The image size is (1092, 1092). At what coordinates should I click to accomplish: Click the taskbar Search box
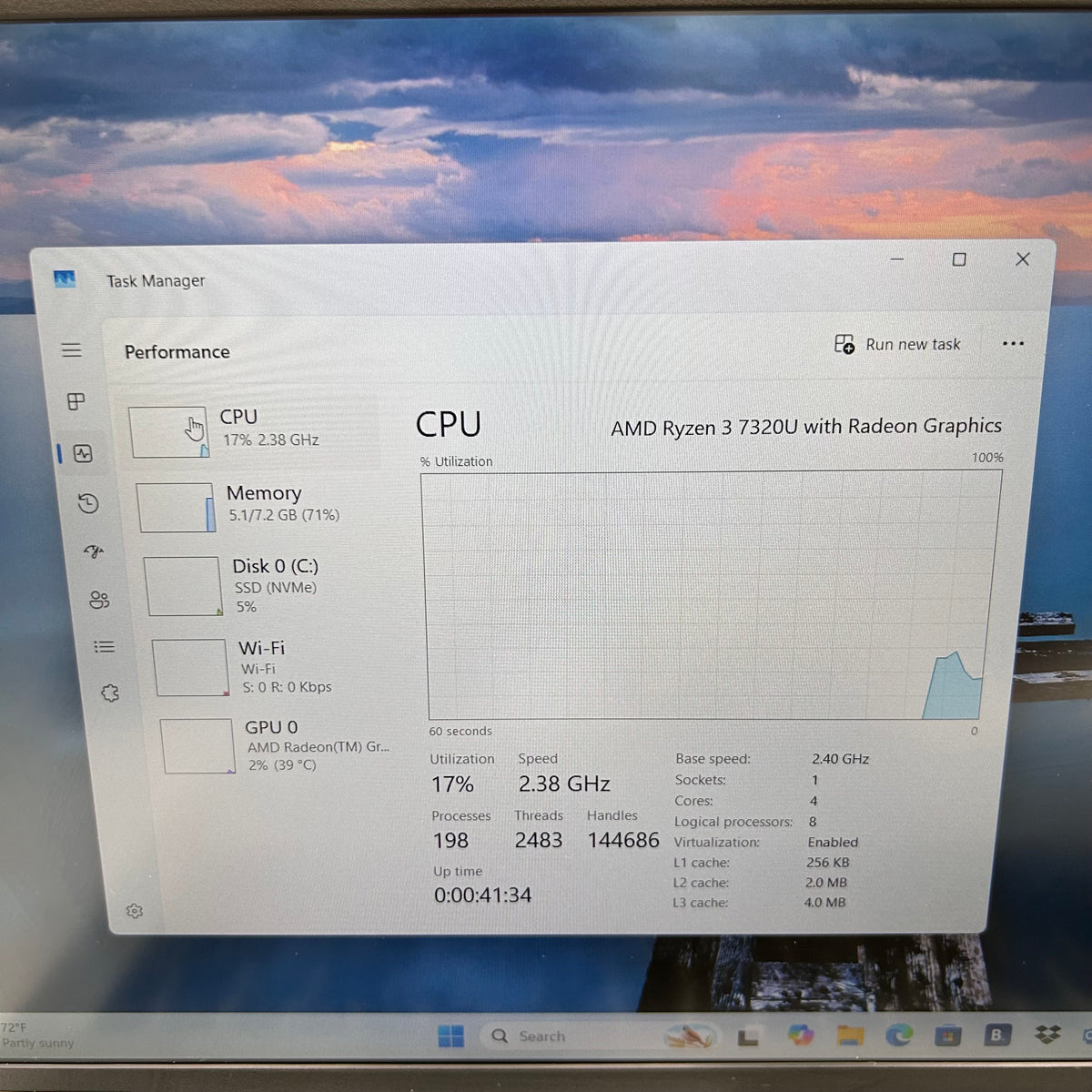601,1036
